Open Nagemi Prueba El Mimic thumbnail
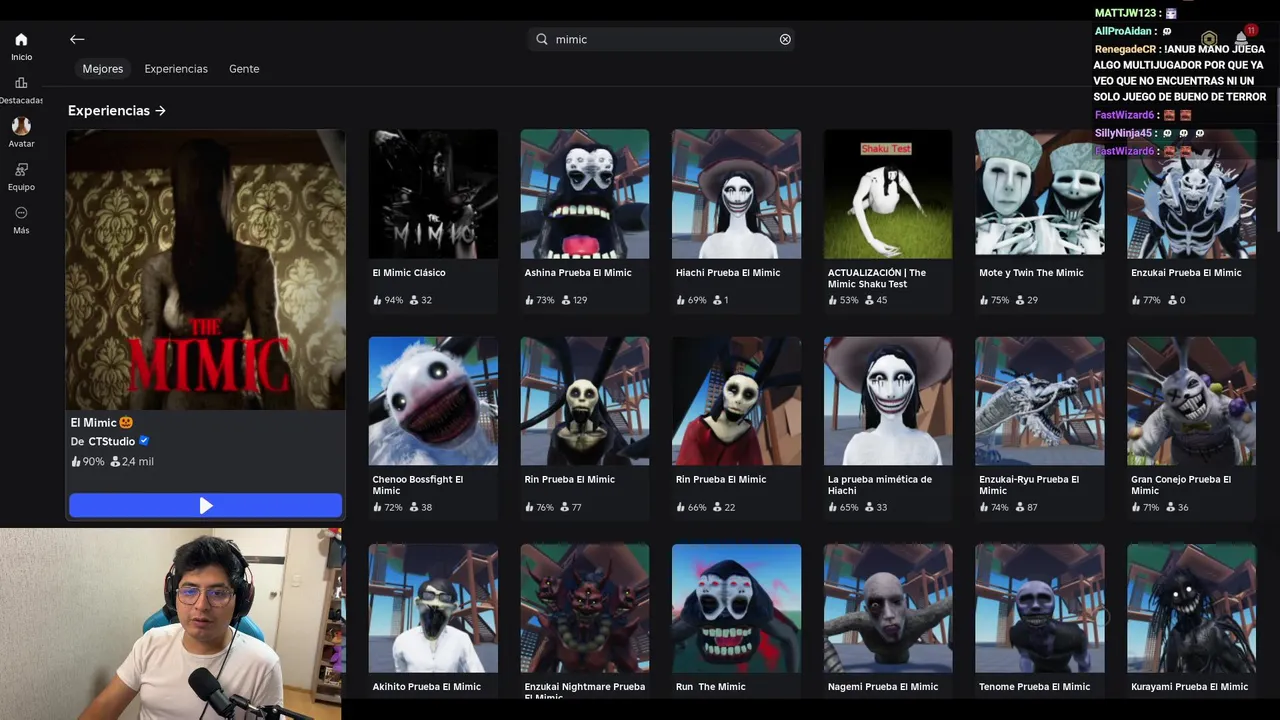 (888, 608)
